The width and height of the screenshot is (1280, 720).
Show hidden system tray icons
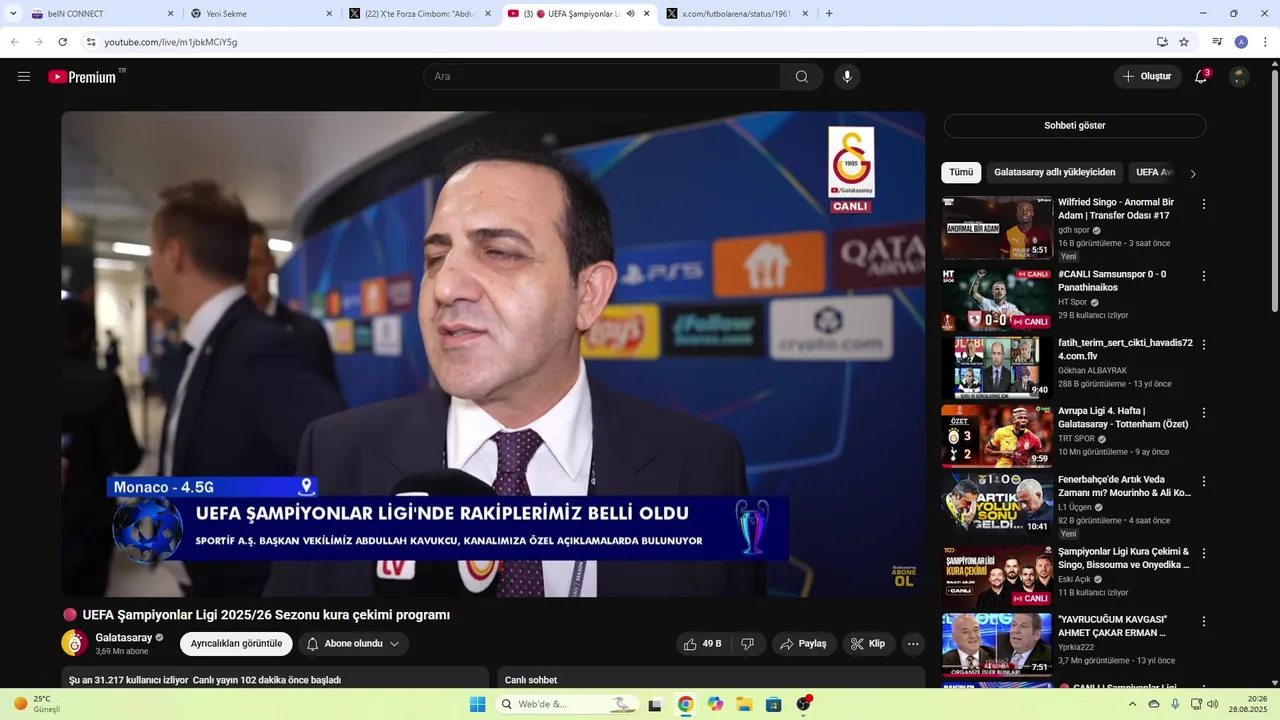[x=1132, y=704]
